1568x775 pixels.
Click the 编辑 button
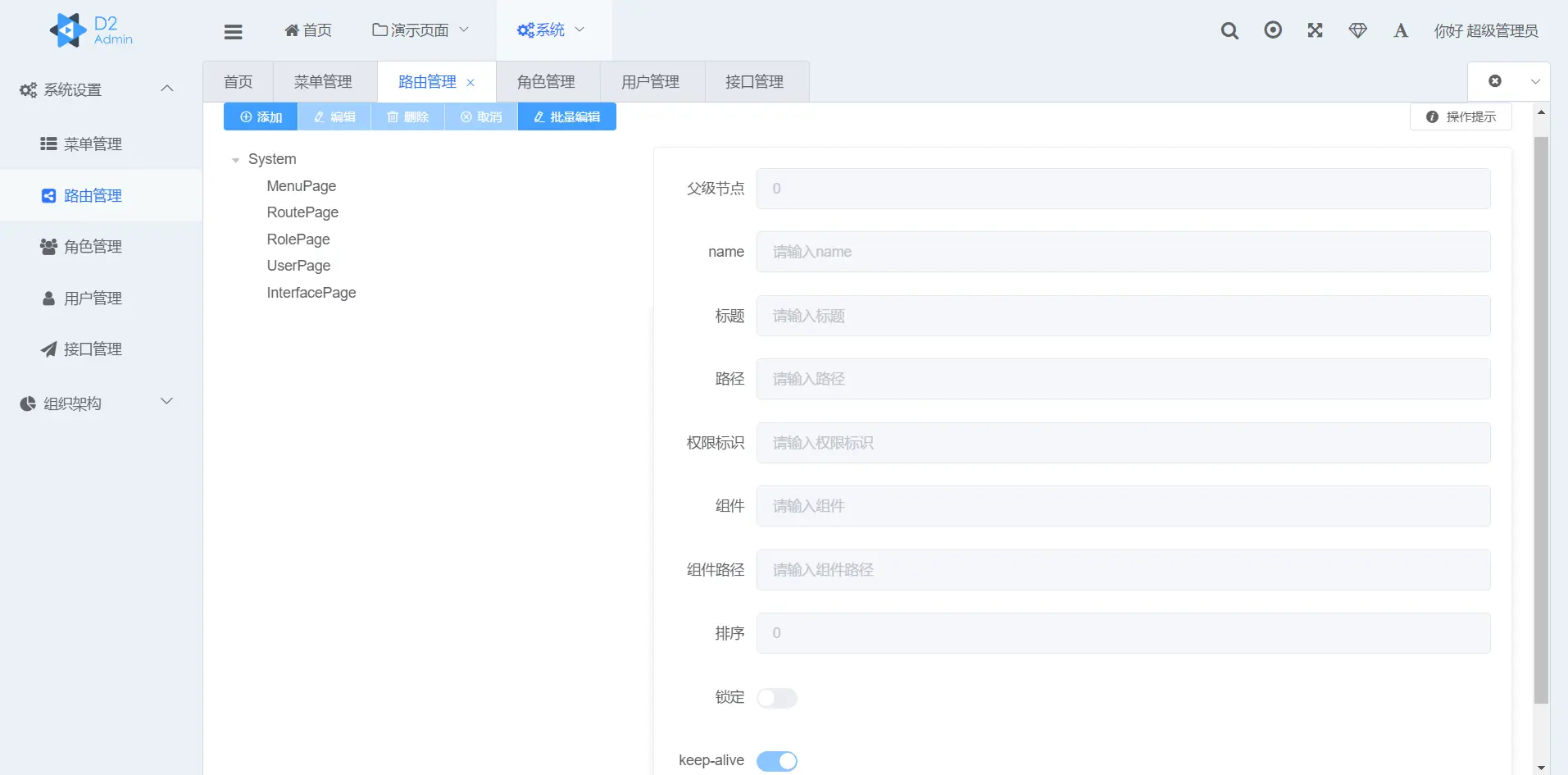(334, 117)
